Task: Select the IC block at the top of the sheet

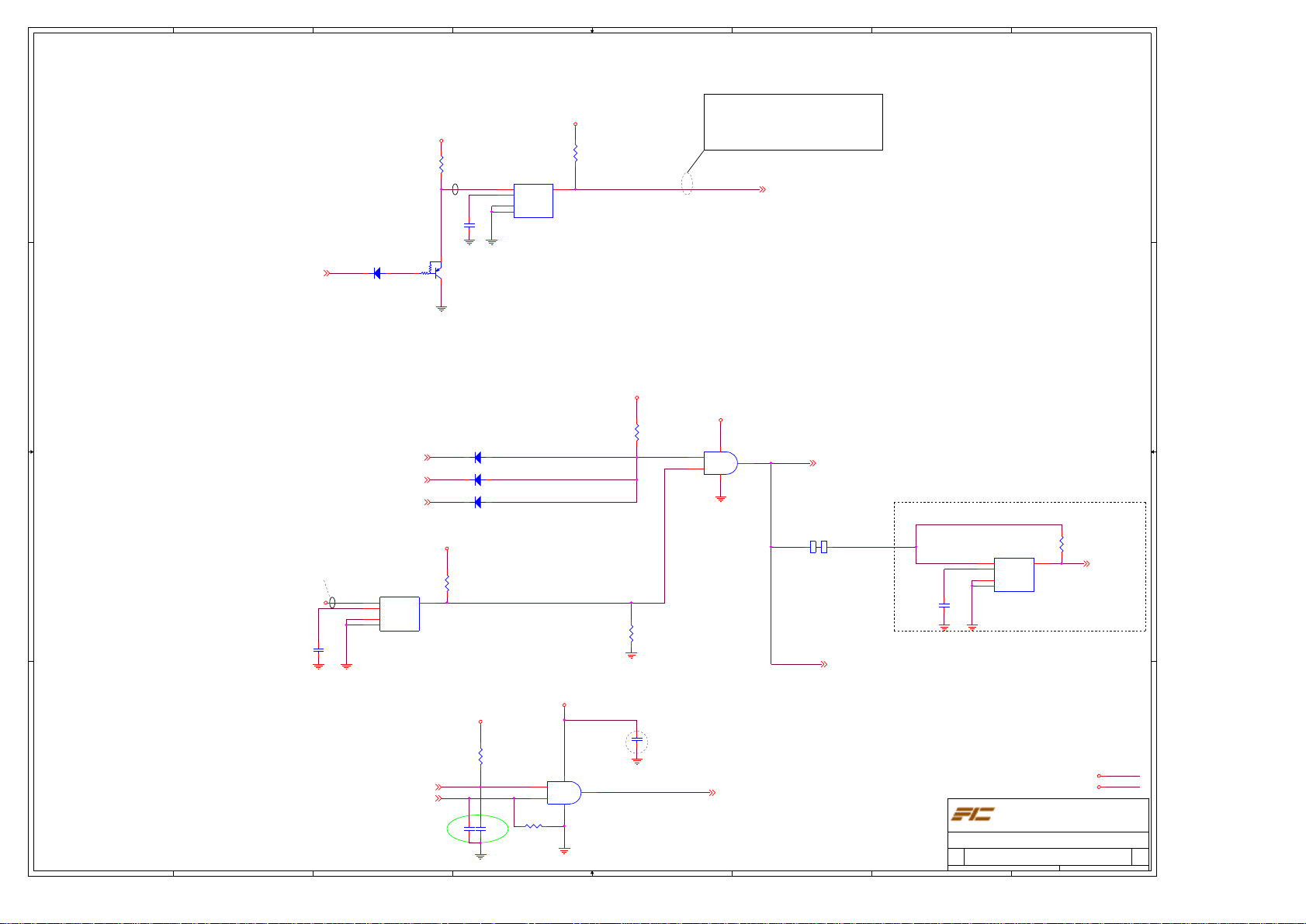Action: point(533,201)
